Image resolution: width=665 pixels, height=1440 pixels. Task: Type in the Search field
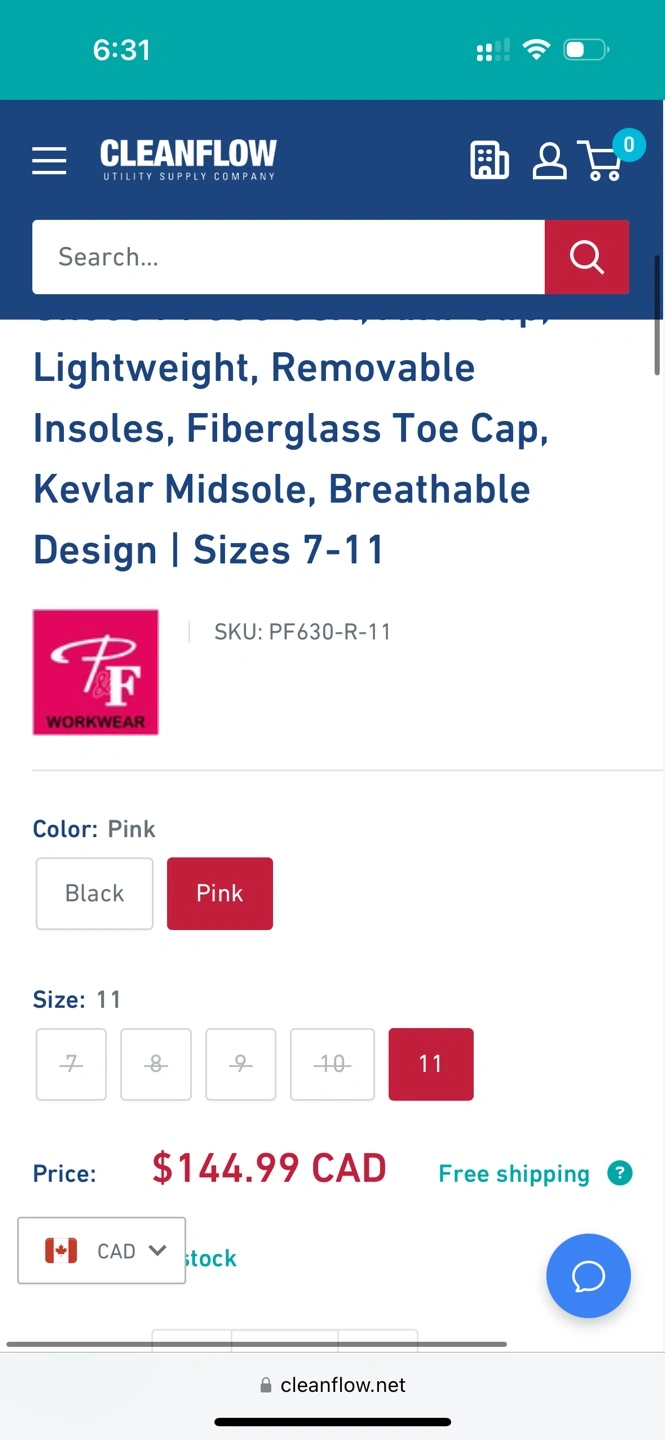point(288,257)
